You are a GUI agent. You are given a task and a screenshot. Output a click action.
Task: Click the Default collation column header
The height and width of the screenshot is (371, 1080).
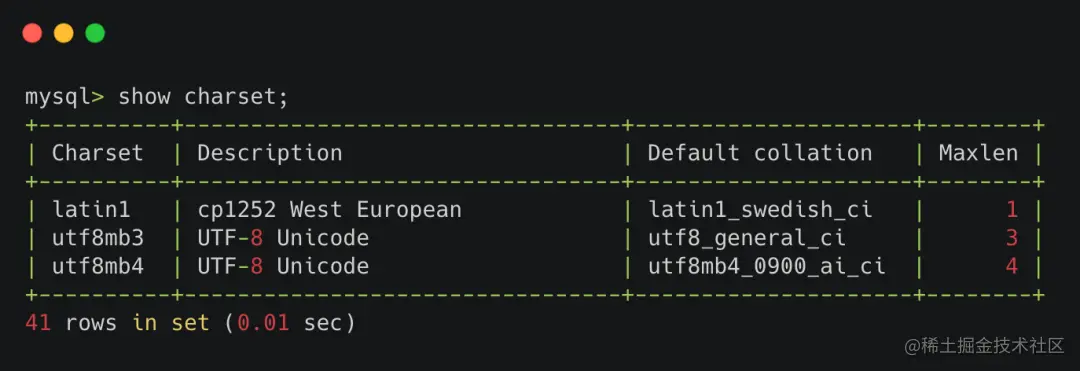coord(760,153)
